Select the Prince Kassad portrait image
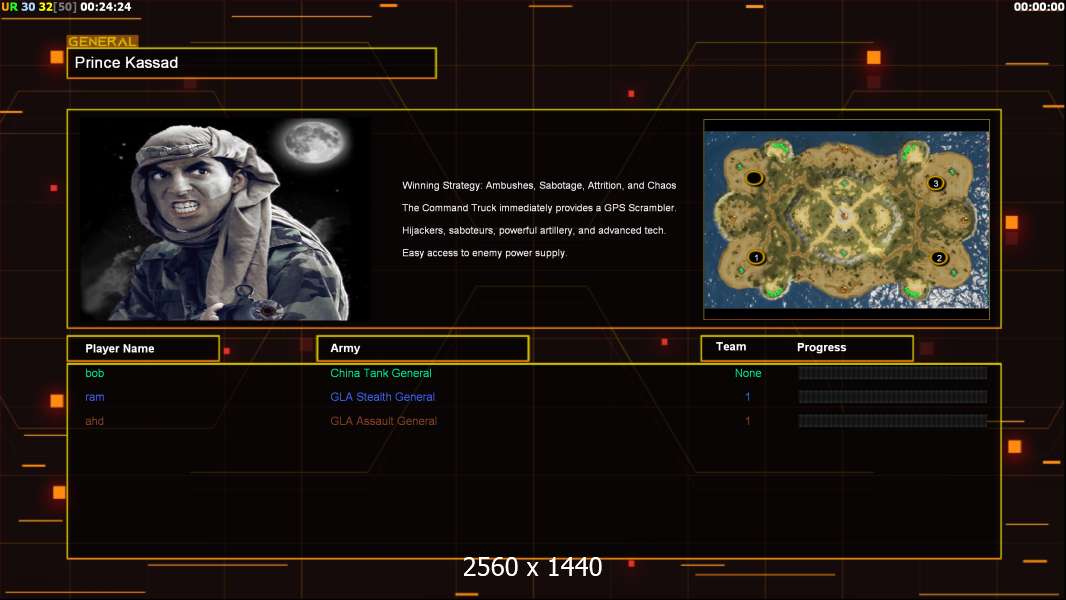Image resolution: width=1066 pixels, height=600 pixels. point(226,218)
